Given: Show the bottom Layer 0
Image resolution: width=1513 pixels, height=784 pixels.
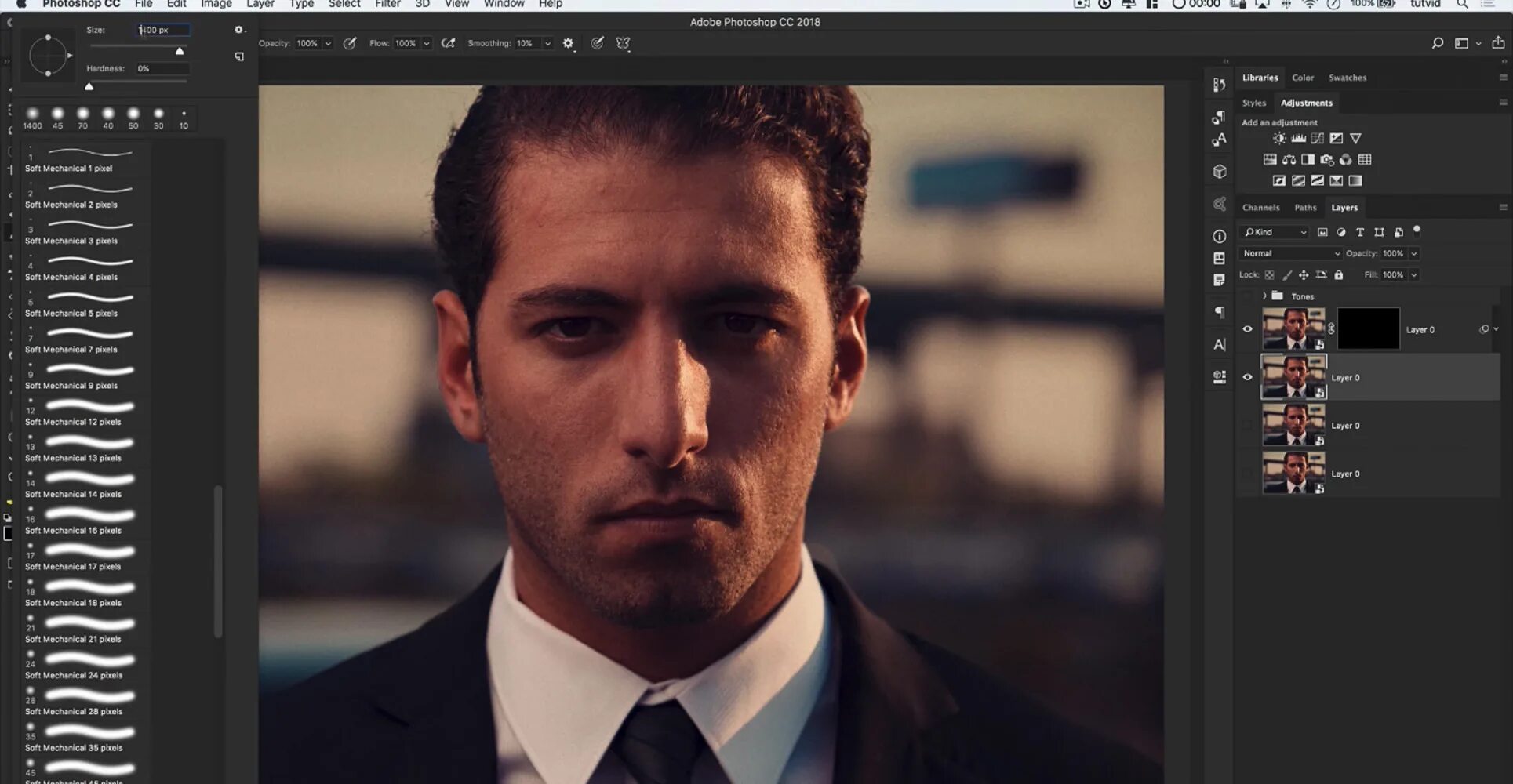Looking at the screenshot, I should coord(1247,474).
